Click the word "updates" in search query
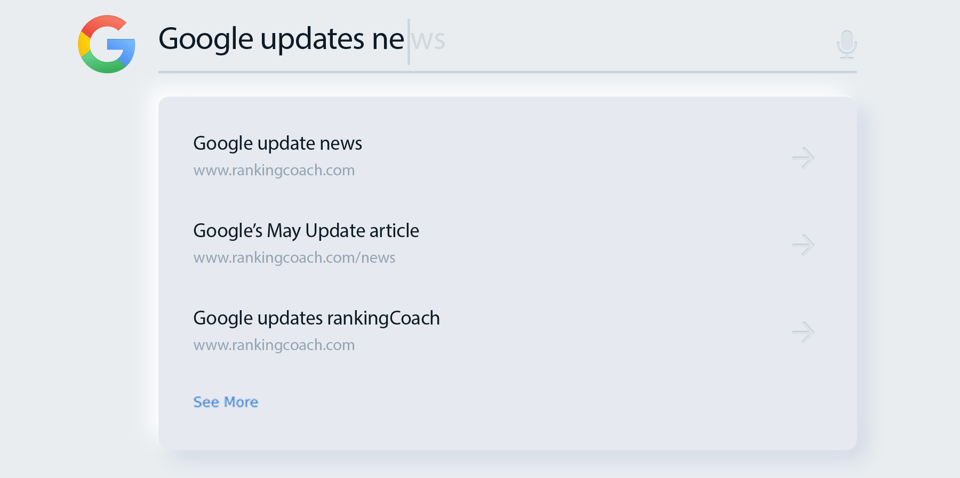 [312, 39]
